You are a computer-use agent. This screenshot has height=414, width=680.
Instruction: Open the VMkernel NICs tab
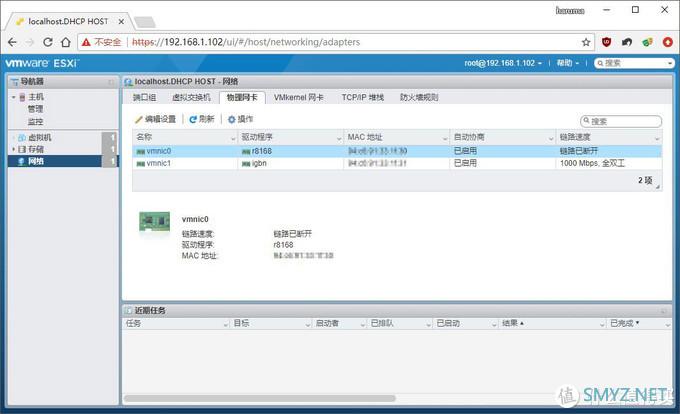[x=298, y=98]
